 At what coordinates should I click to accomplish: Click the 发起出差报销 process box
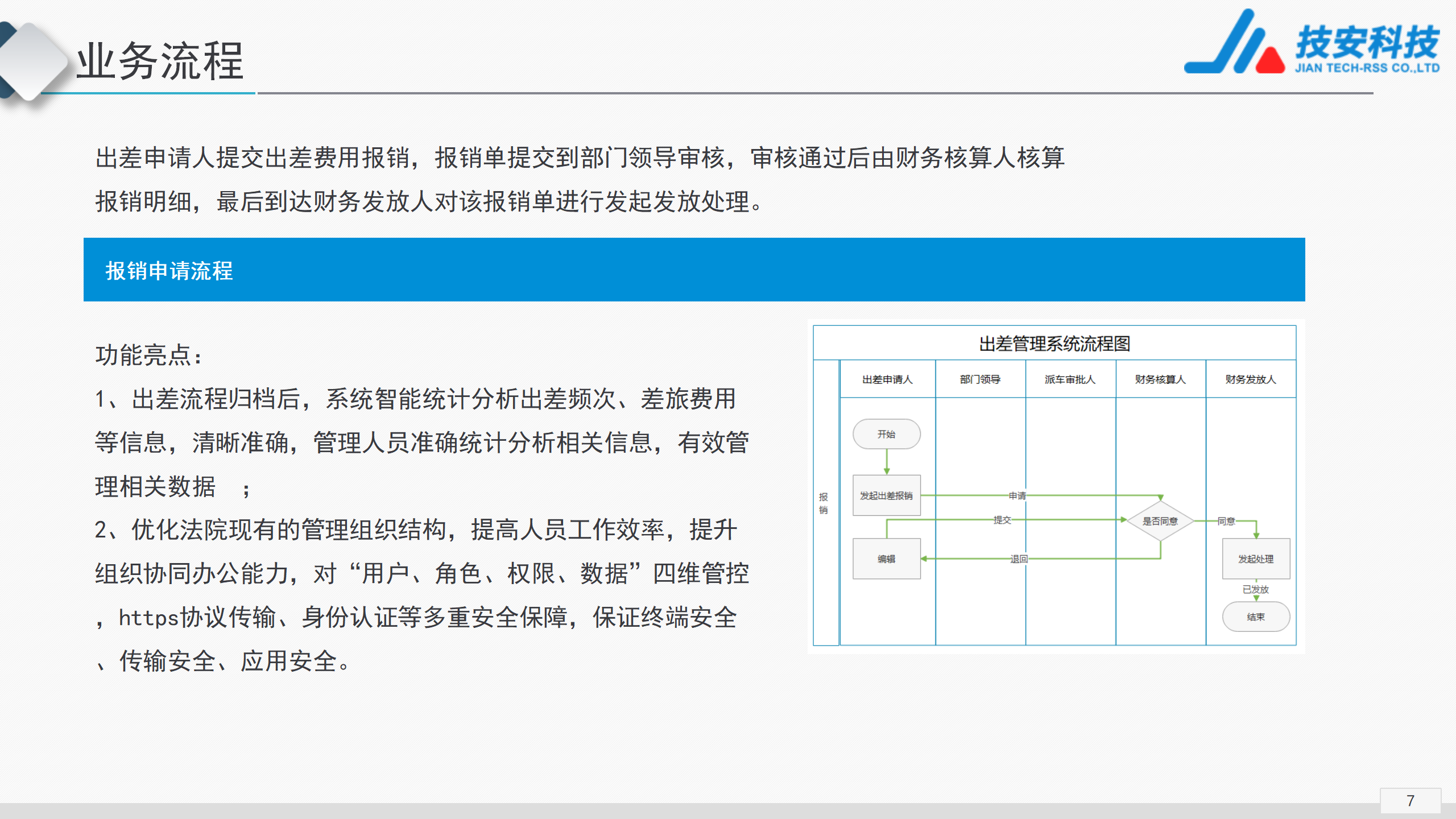[886, 496]
